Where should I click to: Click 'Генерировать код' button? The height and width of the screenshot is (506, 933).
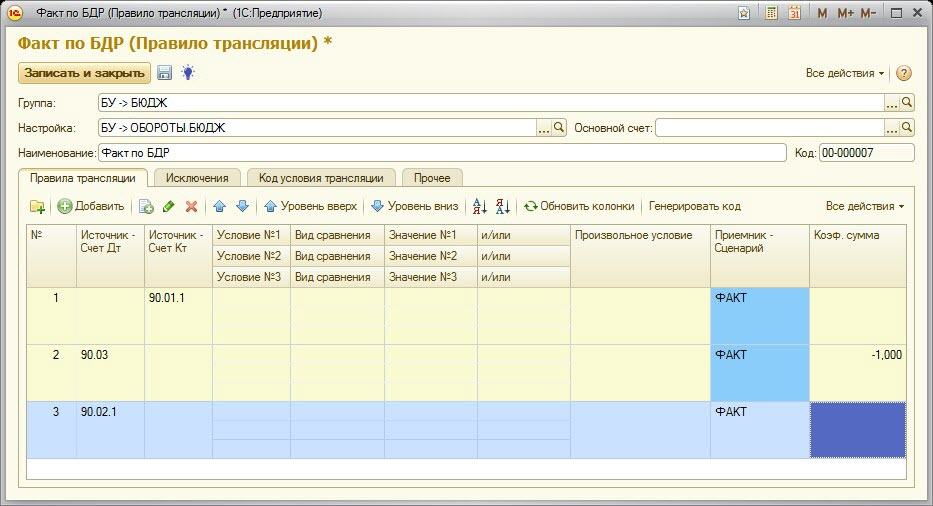pos(694,206)
